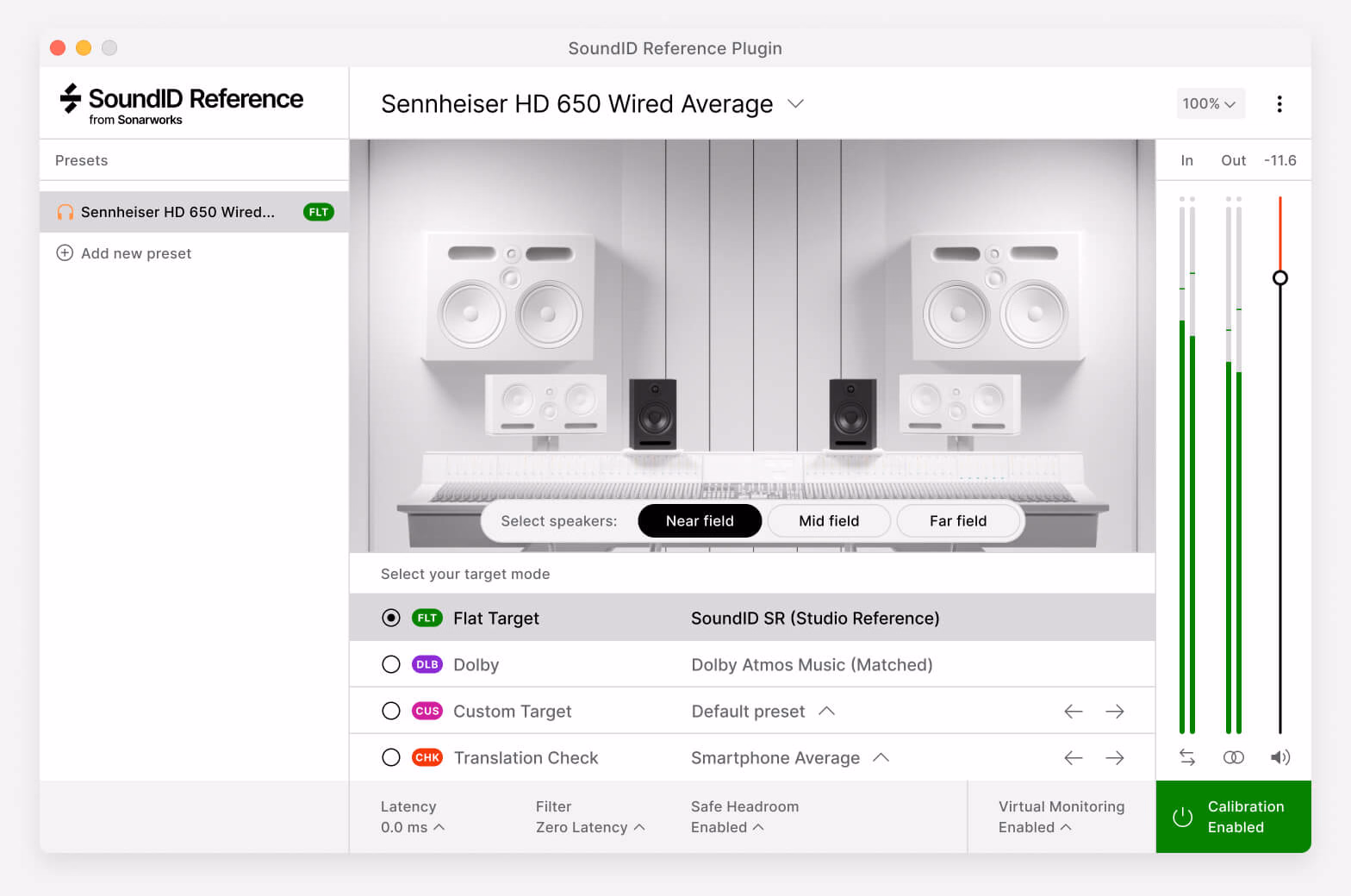The width and height of the screenshot is (1351, 896).
Task: Select the Custom Target radio button
Action: (x=391, y=711)
